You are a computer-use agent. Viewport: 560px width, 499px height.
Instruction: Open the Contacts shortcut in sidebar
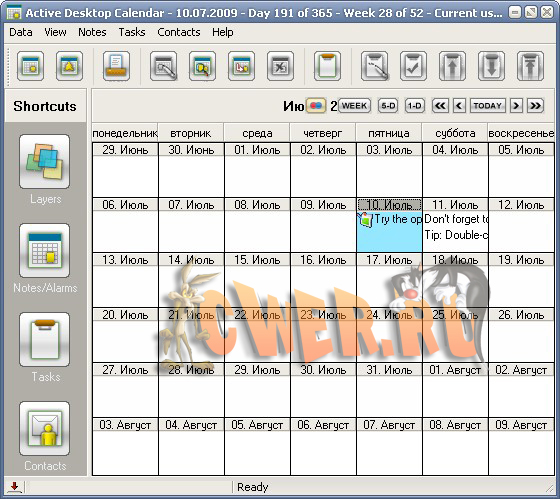point(45,428)
